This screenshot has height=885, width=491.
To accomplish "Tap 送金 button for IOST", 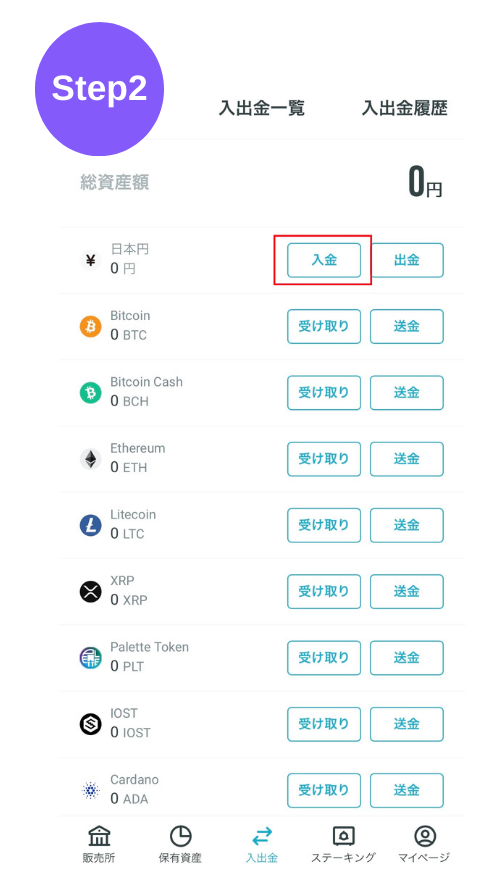I will tap(407, 724).
